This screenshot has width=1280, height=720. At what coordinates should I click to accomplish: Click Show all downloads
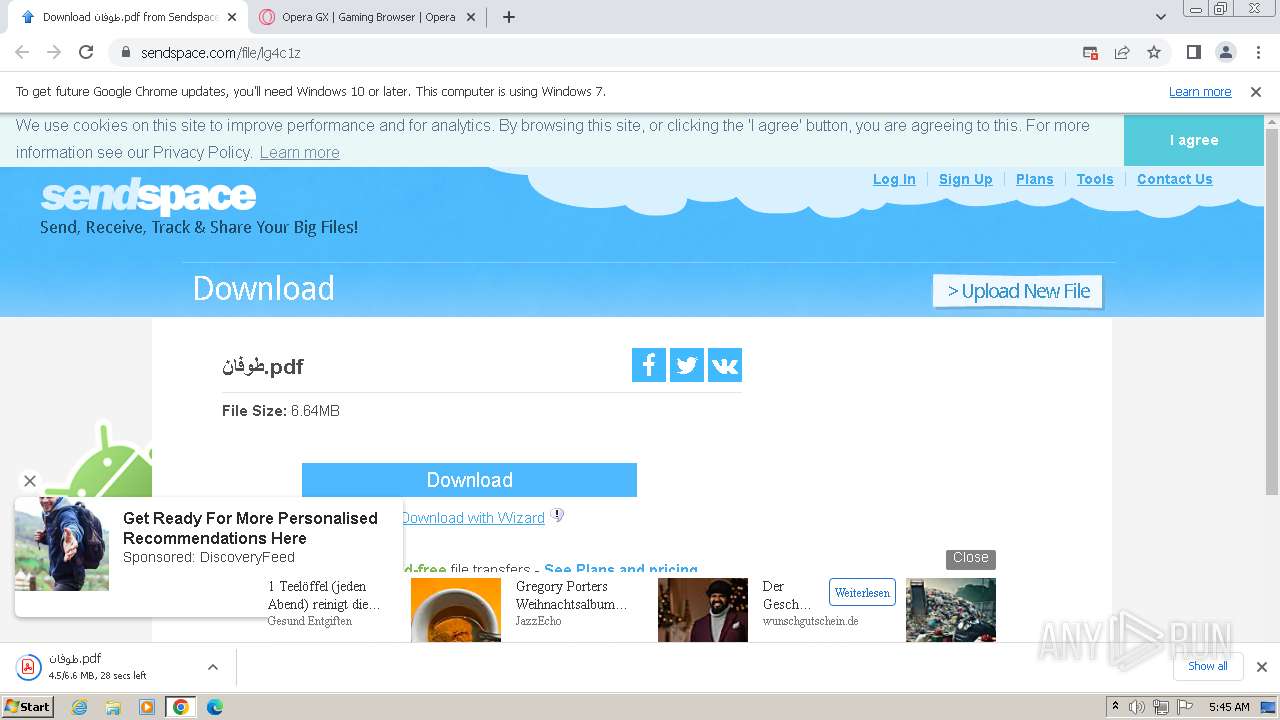pyautogui.click(x=1207, y=666)
